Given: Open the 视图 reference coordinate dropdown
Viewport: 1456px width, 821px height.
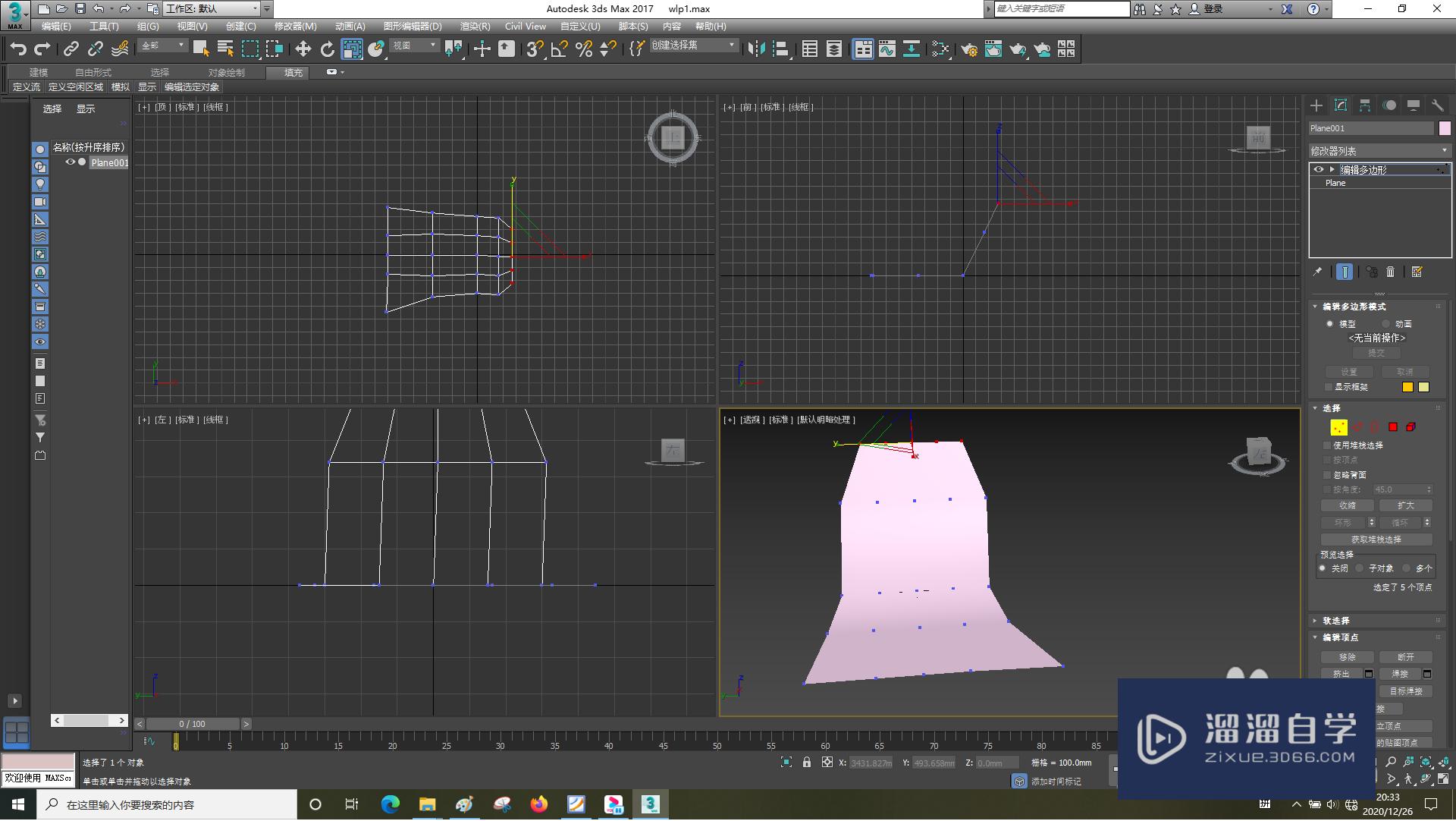Looking at the screenshot, I should (x=415, y=46).
